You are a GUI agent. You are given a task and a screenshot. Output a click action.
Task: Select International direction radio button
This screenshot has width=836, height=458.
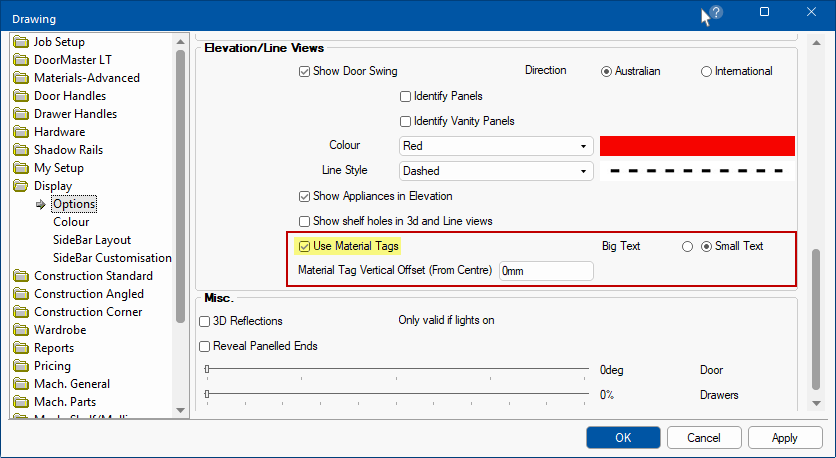(x=706, y=72)
